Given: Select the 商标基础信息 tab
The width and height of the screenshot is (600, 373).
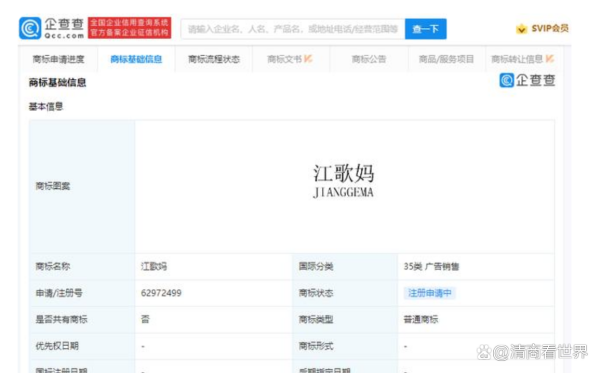Looking at the screenshot, I should tap(136, 59).
